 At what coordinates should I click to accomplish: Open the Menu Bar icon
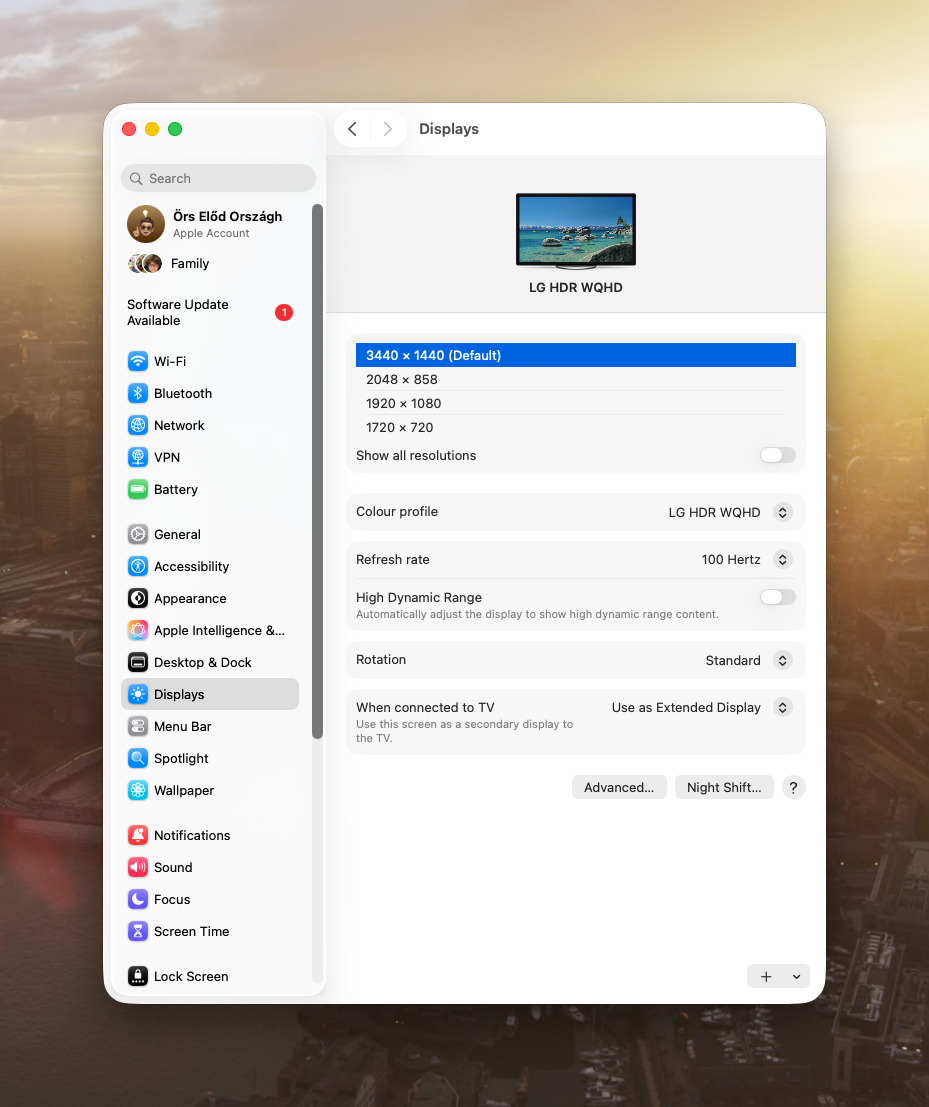tap(138, 726)
